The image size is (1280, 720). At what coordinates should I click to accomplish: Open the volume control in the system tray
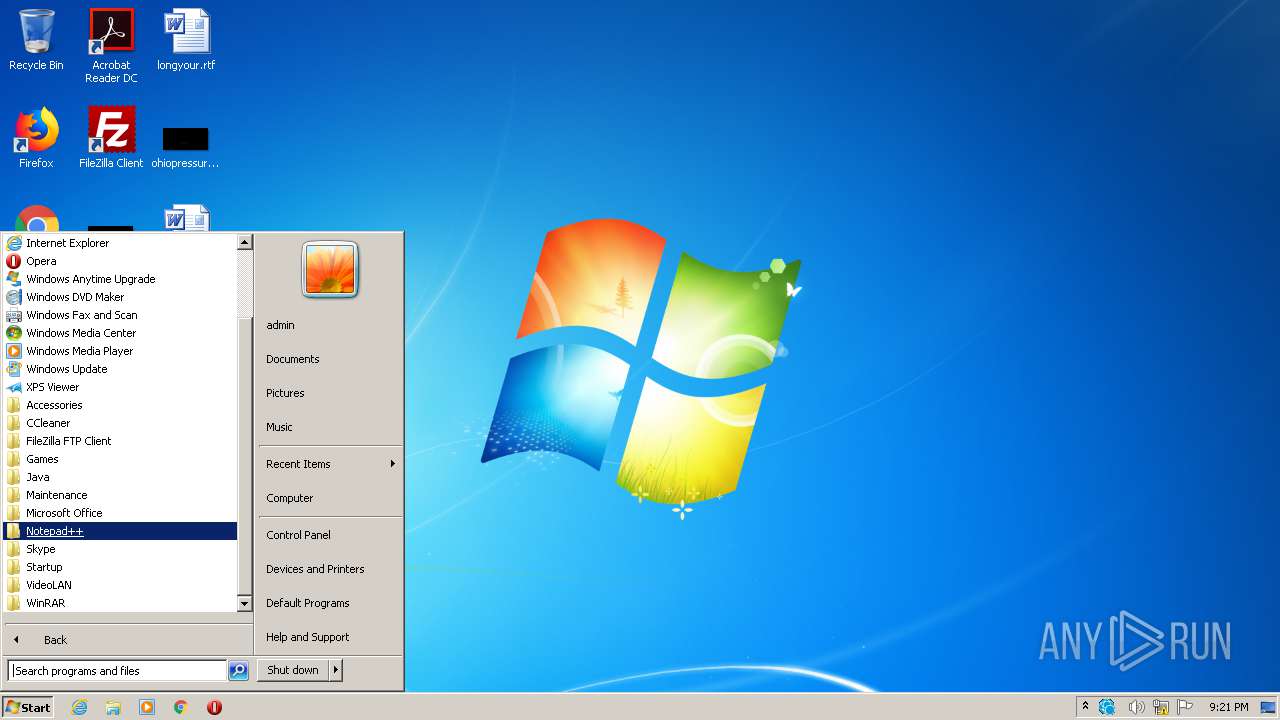click(1136, 707)
